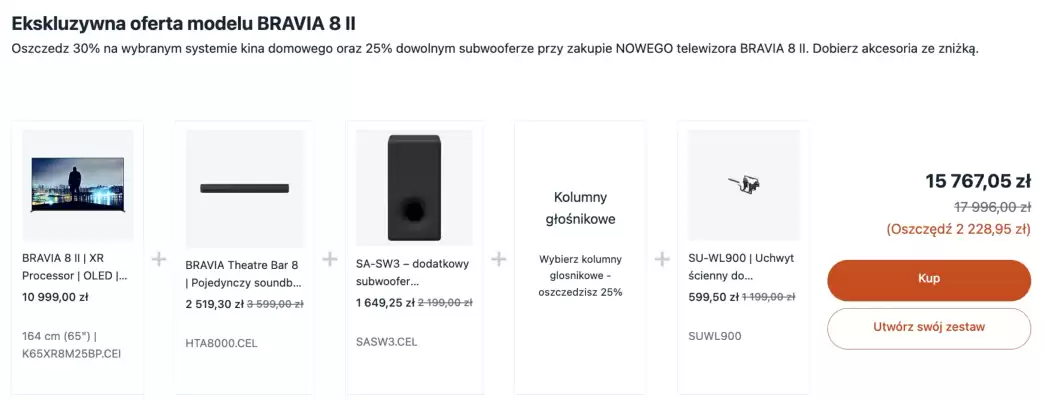Click the 10 999,00 zł TV price
The width and height of the screenshot is (1048, 400).
point(56,297)
